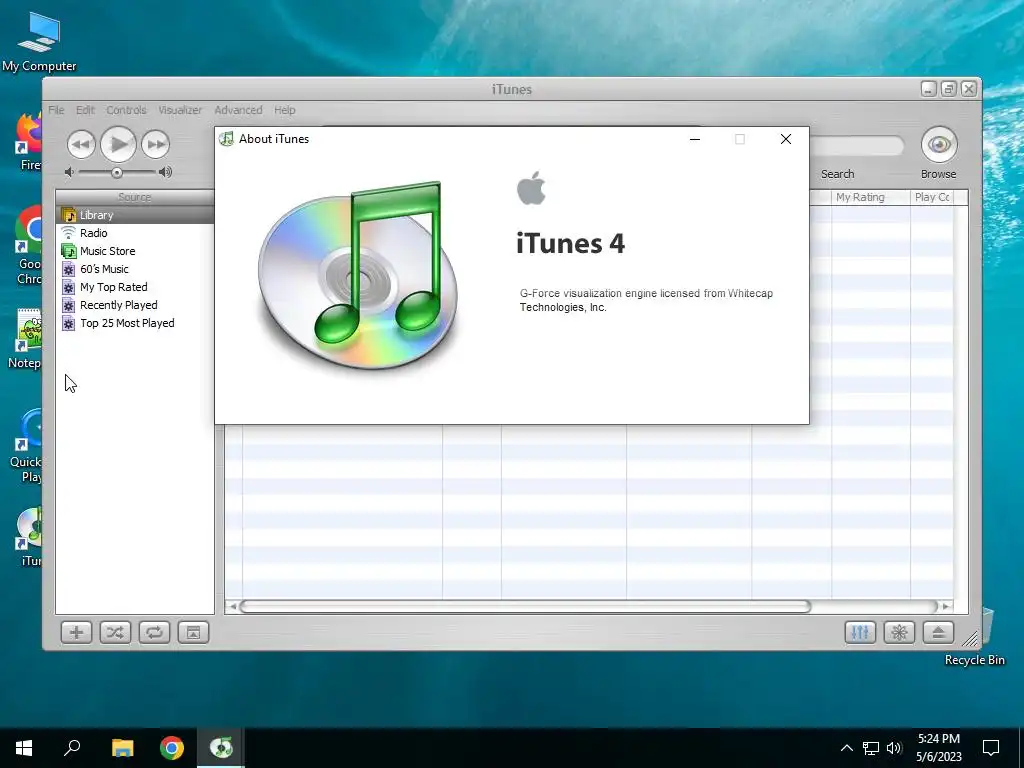Click the iTunes taskbar button
This screenshot has width=1024, height=768.
coord(221,748)
